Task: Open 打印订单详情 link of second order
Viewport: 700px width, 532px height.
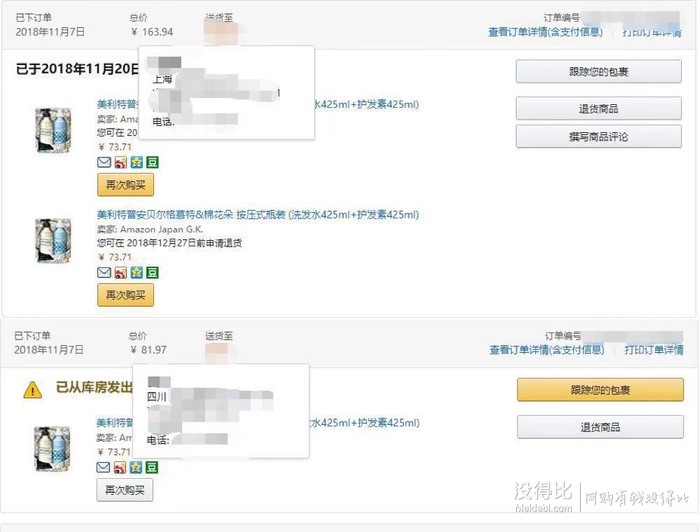Action: click(654, 350)
